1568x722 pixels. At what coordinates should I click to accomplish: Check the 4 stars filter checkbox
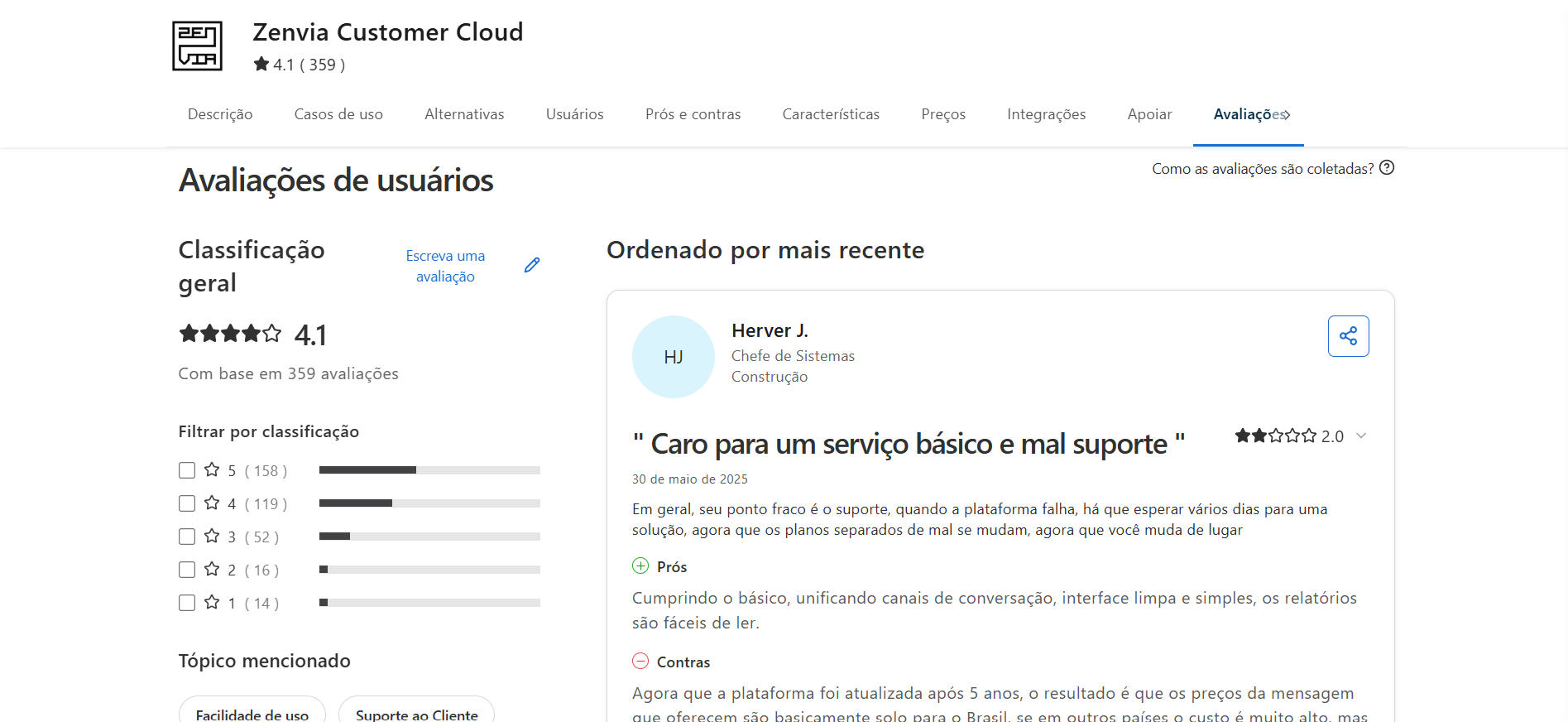(x=187, y=503)
